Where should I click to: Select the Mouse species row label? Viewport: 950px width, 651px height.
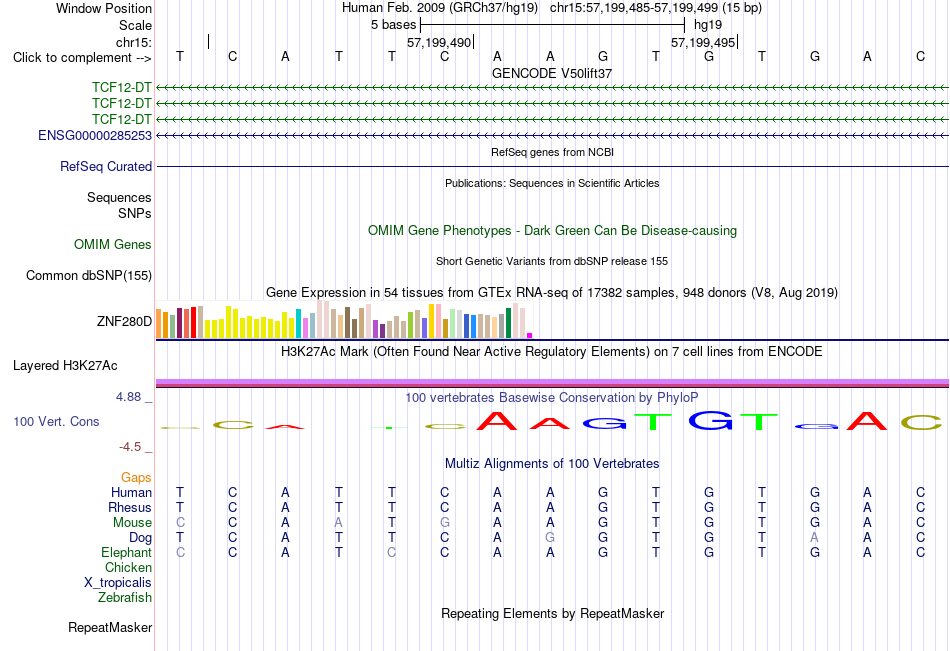[x=132, y=522]
